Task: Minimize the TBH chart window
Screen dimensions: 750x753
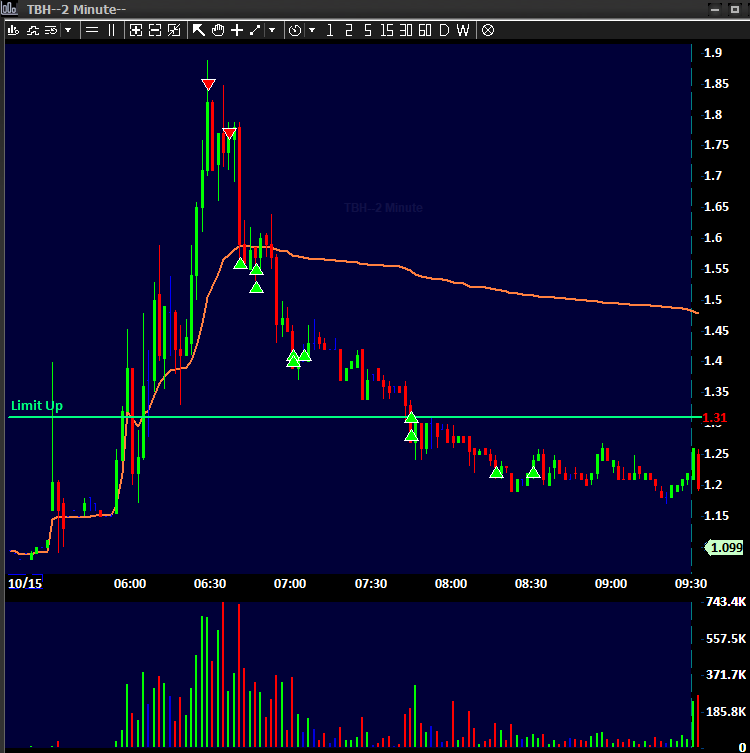Action: [x=715, y=9]
